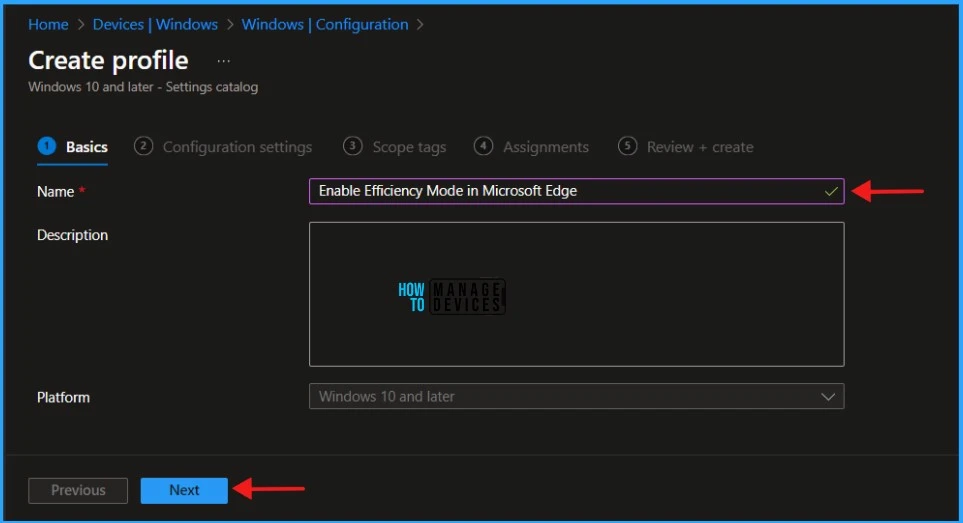Image resolution: width=963 pixels, height=523 pixels.
Task: Open the ellipsis menu beside Create profile
Action: [224, 61]
